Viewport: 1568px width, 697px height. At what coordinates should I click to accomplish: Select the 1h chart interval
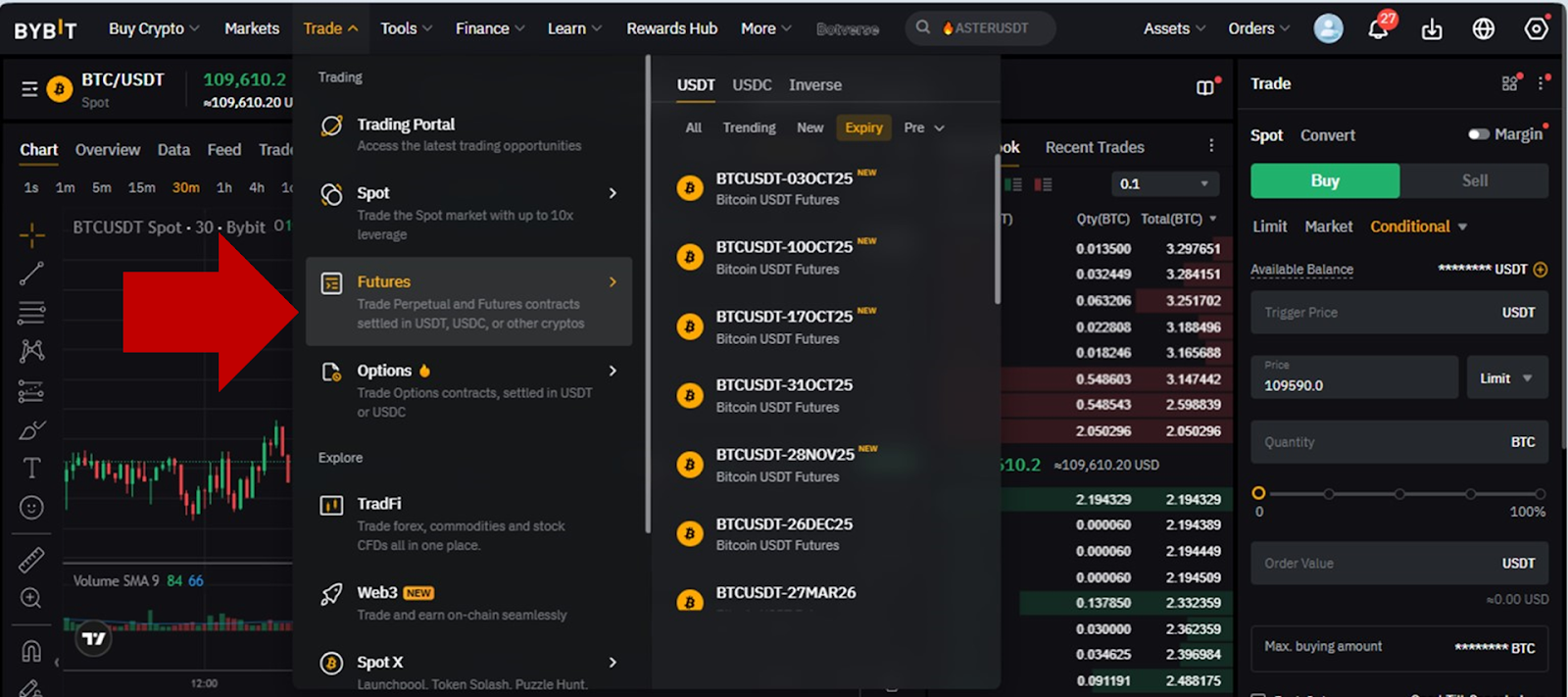[224, 187]
